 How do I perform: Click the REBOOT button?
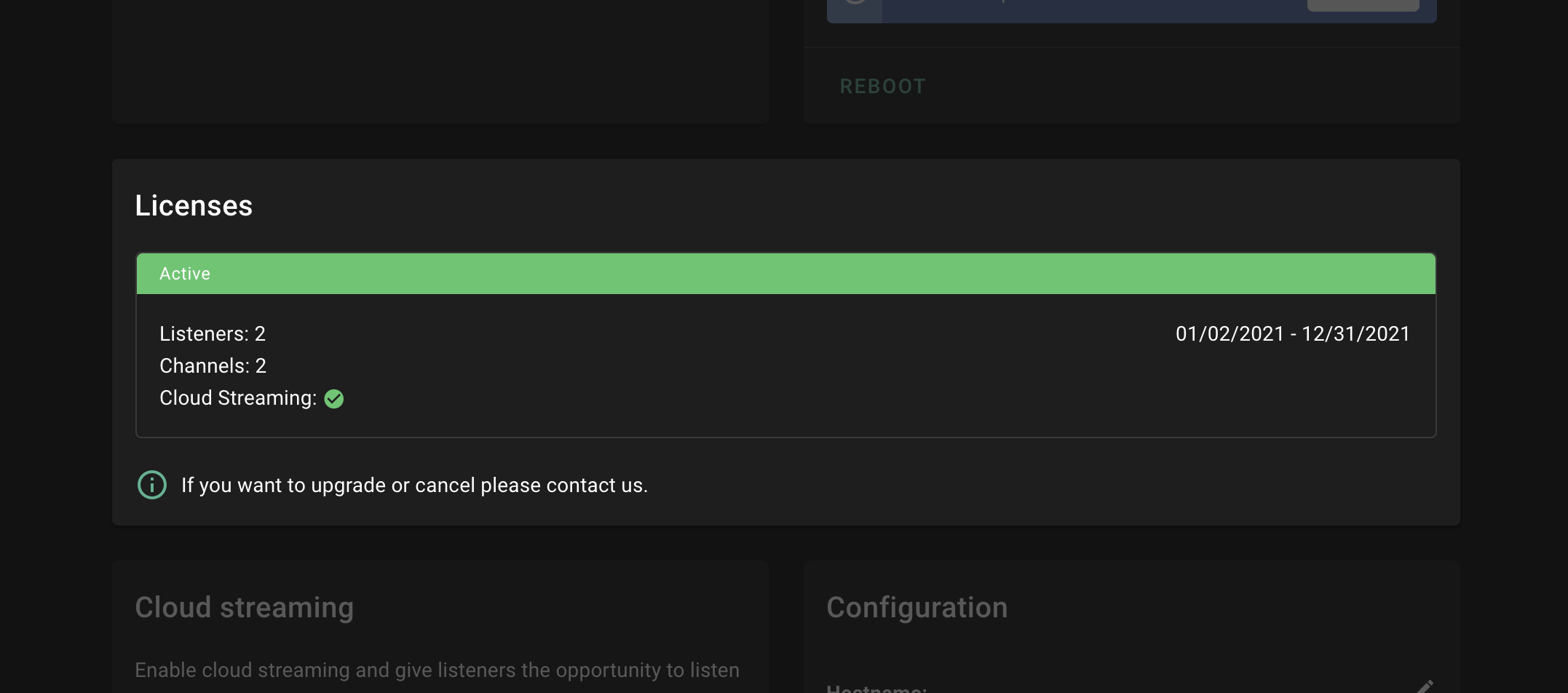[882, 86]
